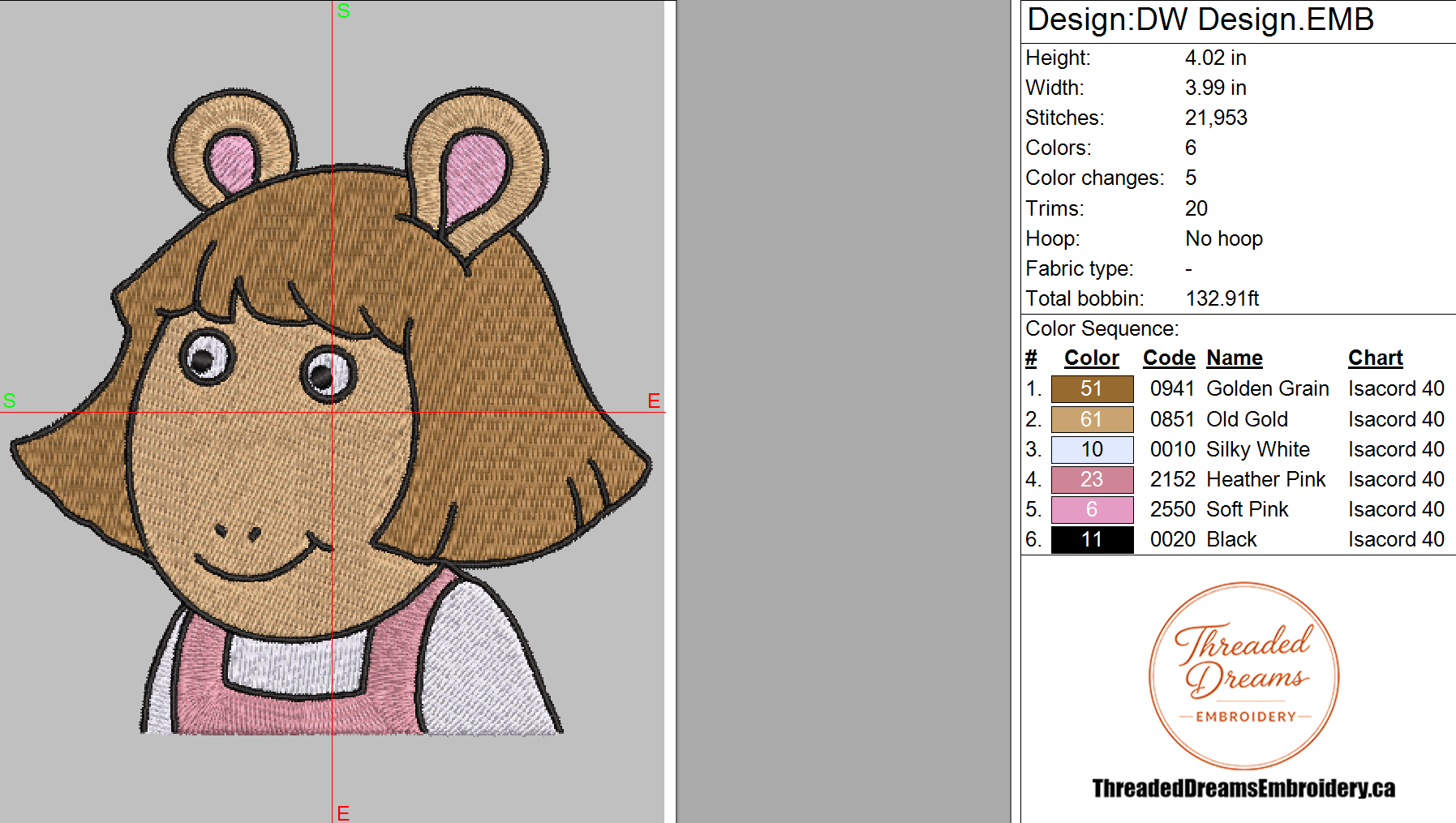
Task: Click the Color Sequence label
Action: click(1102, 328)
